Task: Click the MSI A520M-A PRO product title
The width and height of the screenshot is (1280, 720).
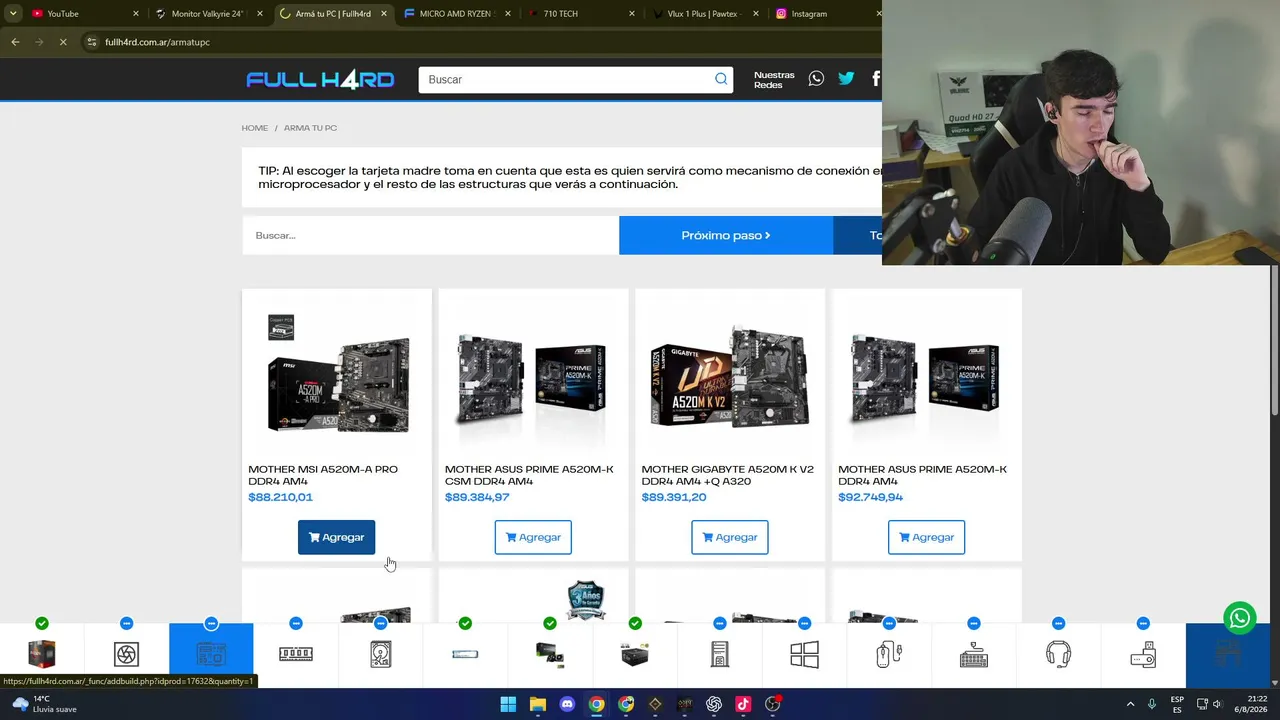Action: [x=323, y=475]
